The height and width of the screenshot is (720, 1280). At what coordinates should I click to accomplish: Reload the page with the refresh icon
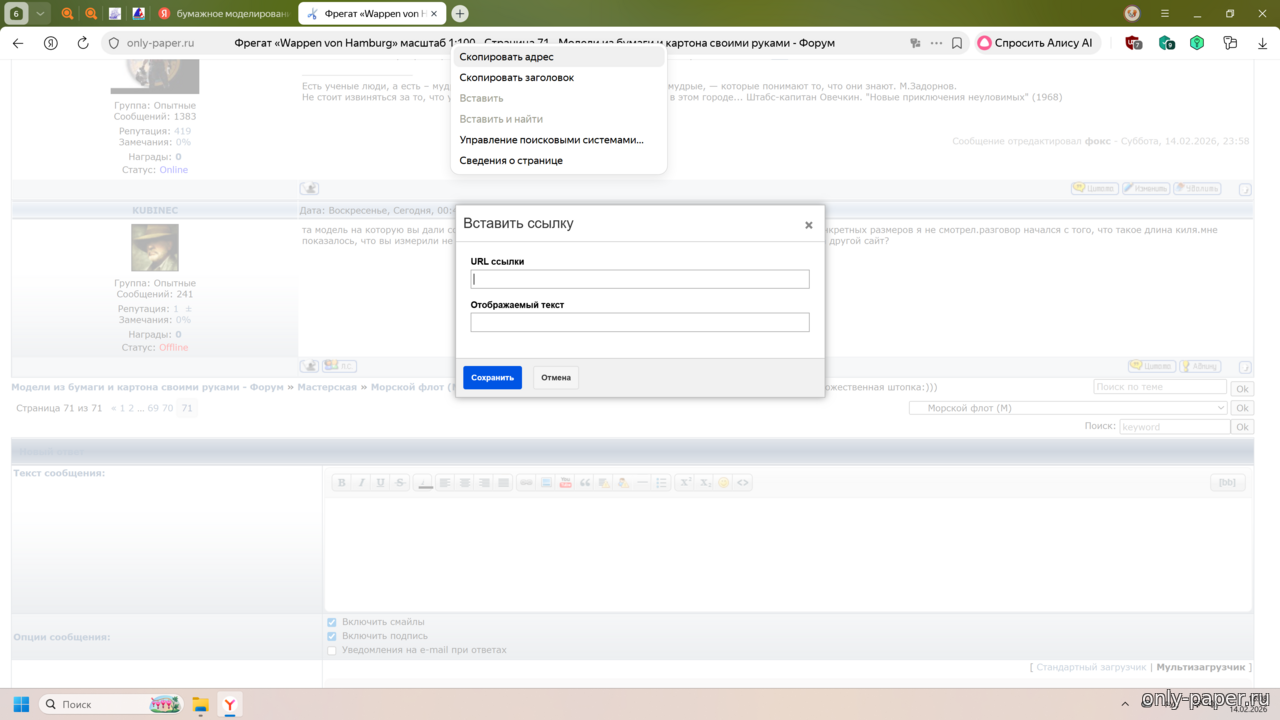click(83, 43)
